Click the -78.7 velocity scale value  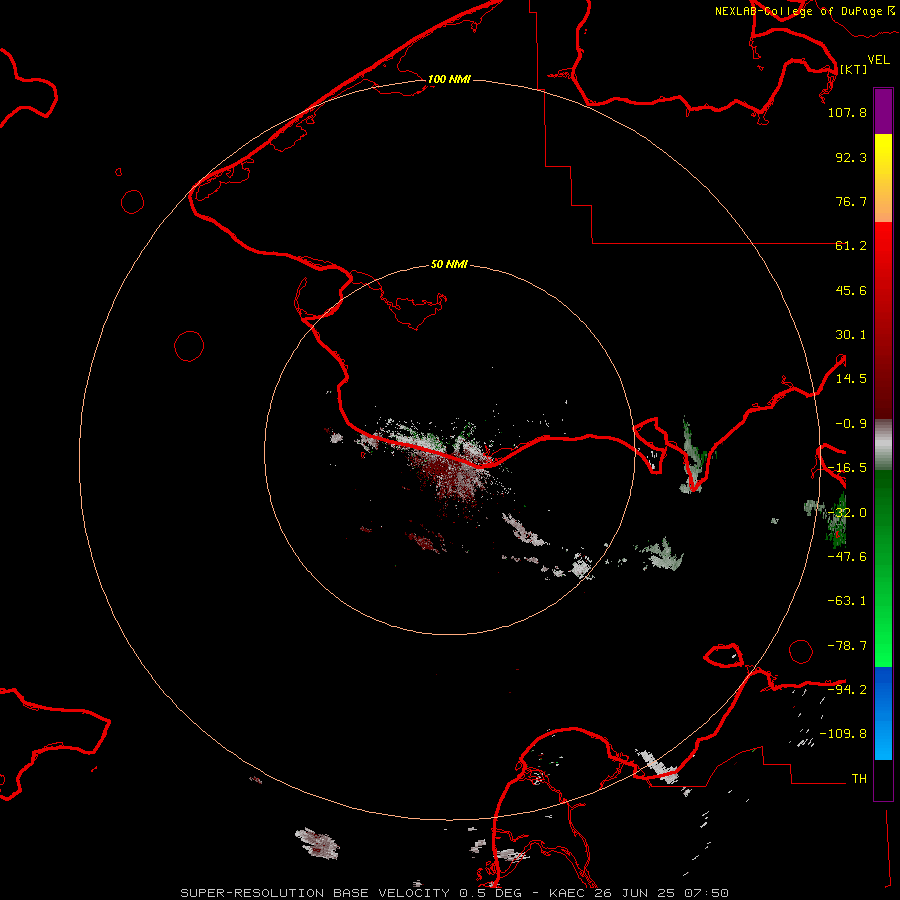pos(847,646)
